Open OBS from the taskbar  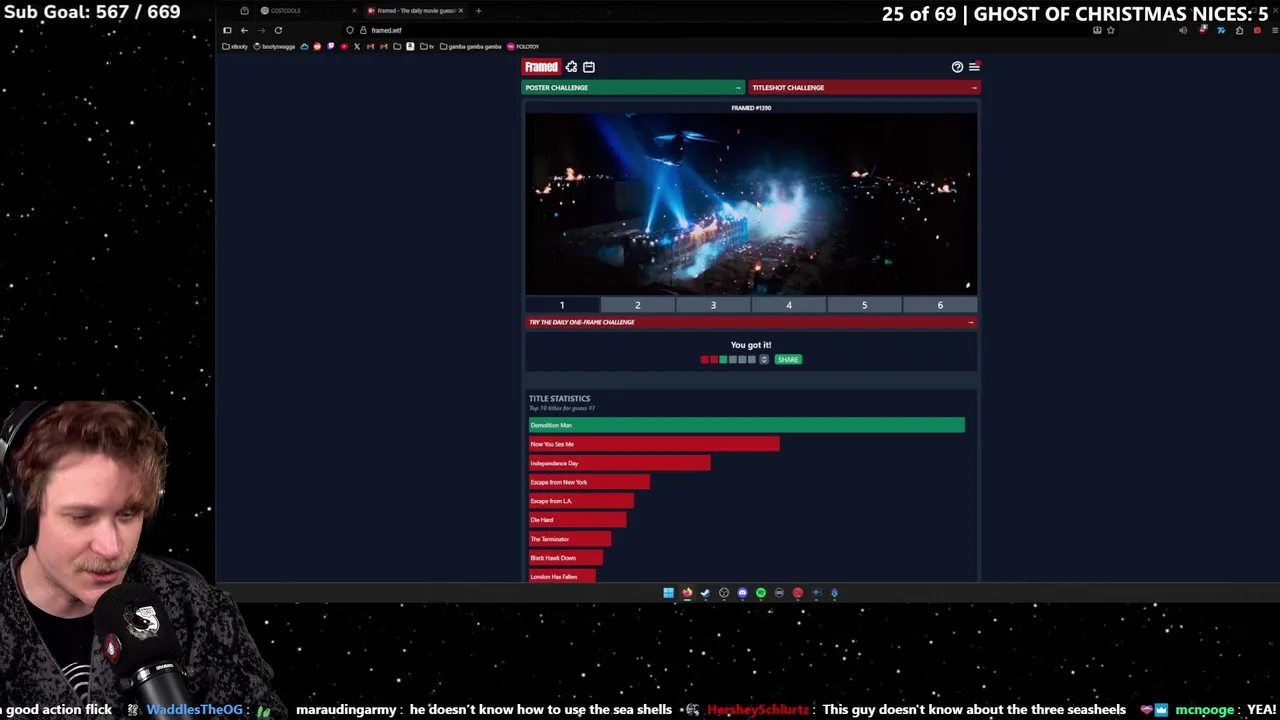pyautogui.click(x=724, y=593)
